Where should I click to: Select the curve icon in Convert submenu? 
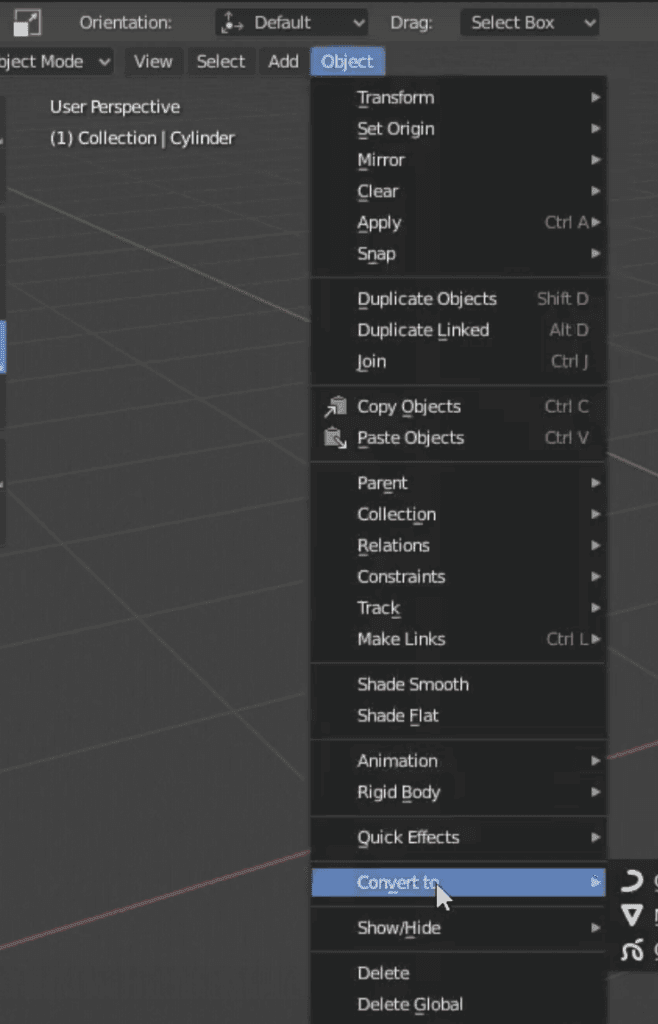631,883
